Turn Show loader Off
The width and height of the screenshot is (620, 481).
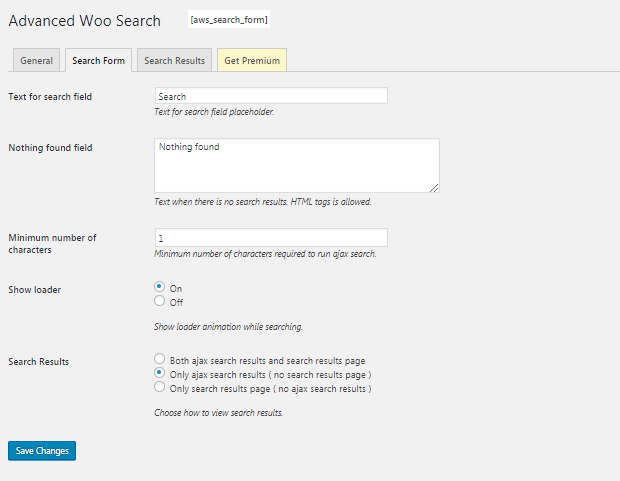[160, 301]
